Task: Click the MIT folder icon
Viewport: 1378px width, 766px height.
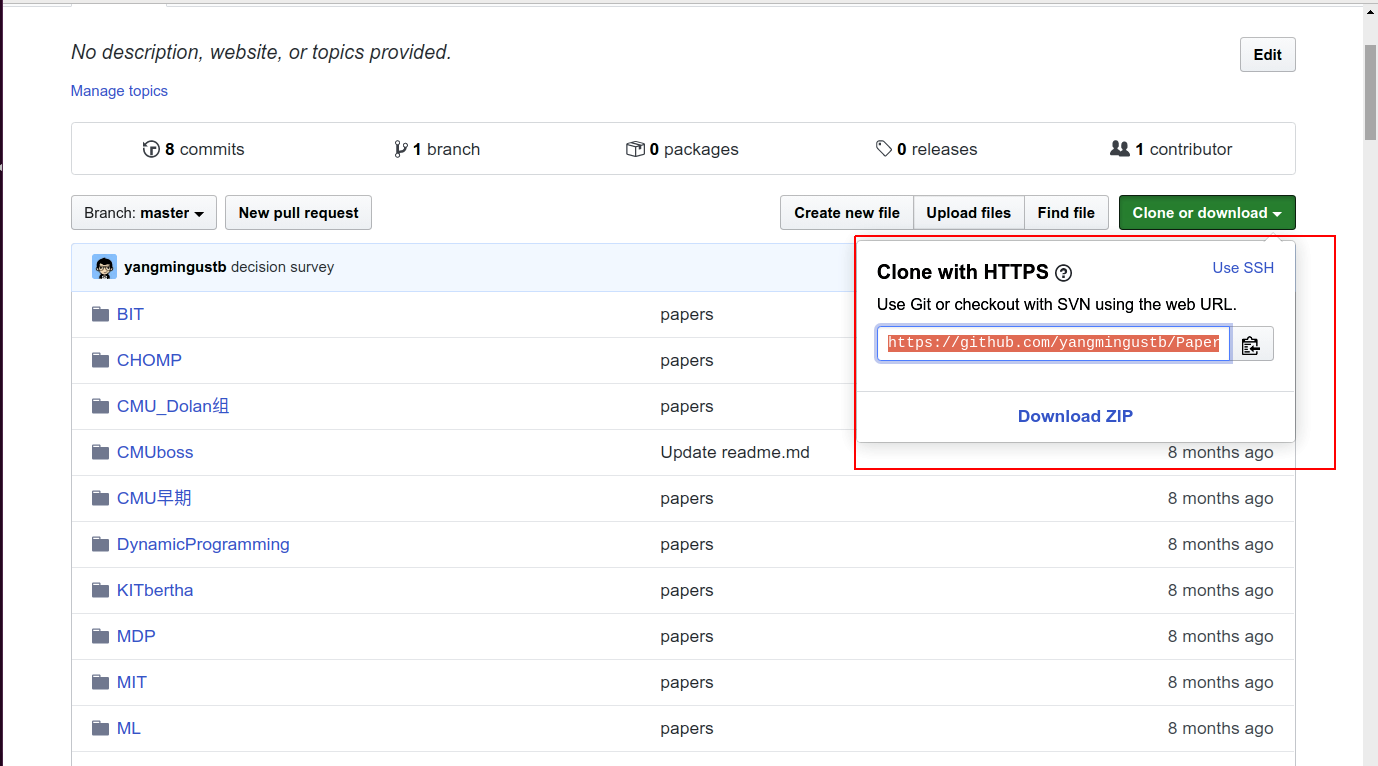Action: coord(100,682)
